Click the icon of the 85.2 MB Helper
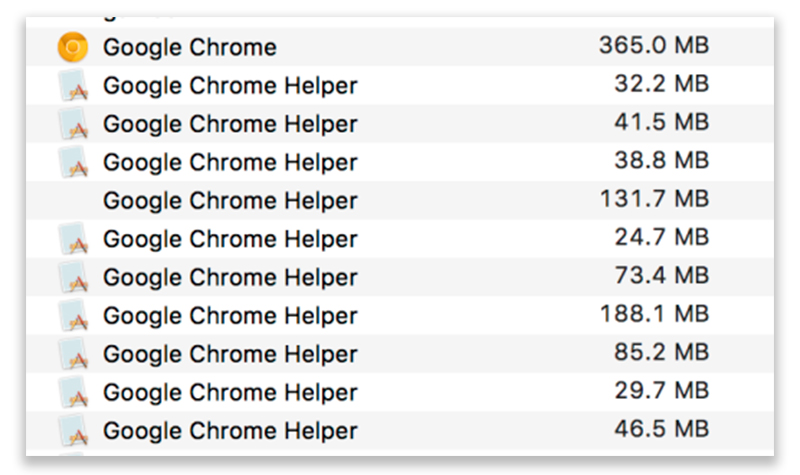Image resolution: width=800 pixels, height=475 pixels. 73,354
